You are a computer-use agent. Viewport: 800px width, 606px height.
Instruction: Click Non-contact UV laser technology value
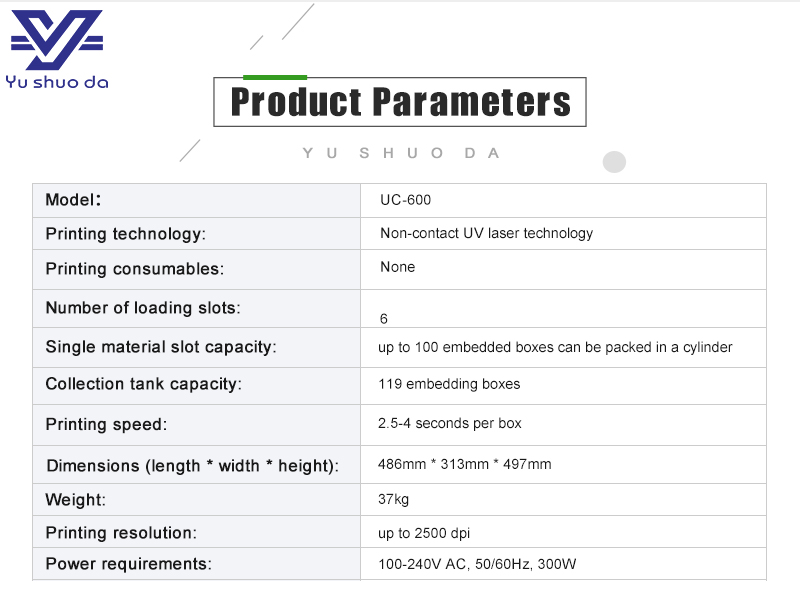[x=486, y=233]
